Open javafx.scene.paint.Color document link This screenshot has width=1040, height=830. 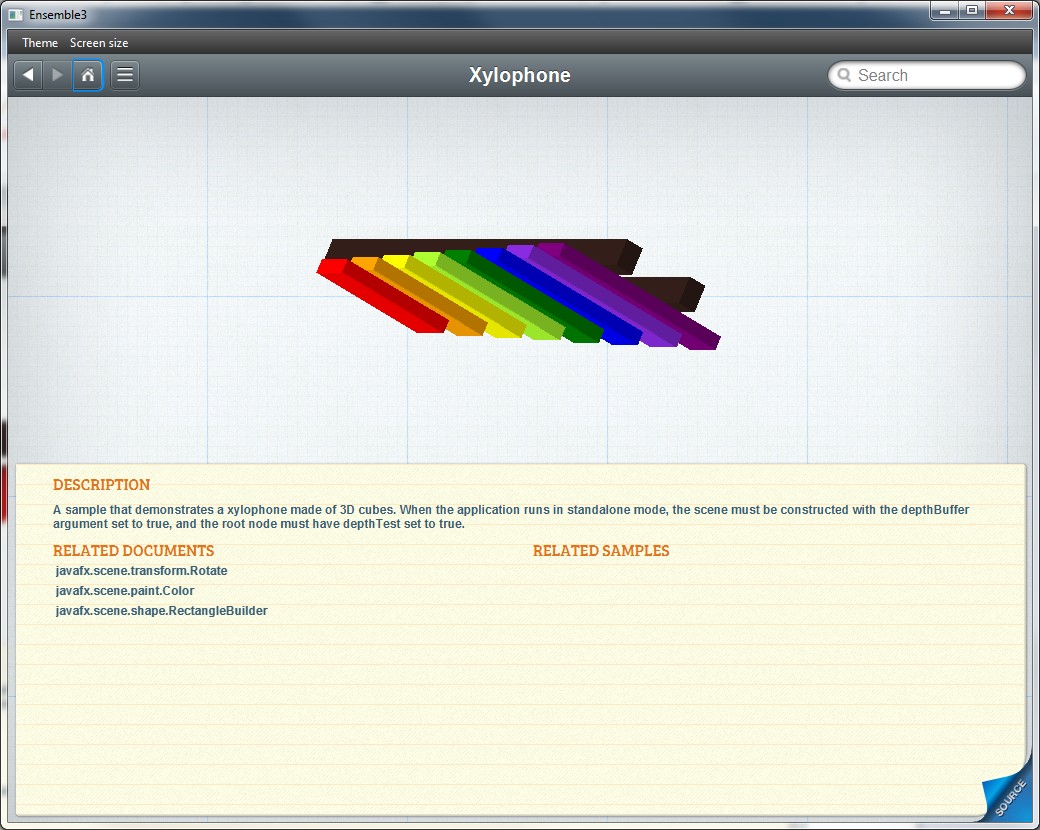point(125,591)
